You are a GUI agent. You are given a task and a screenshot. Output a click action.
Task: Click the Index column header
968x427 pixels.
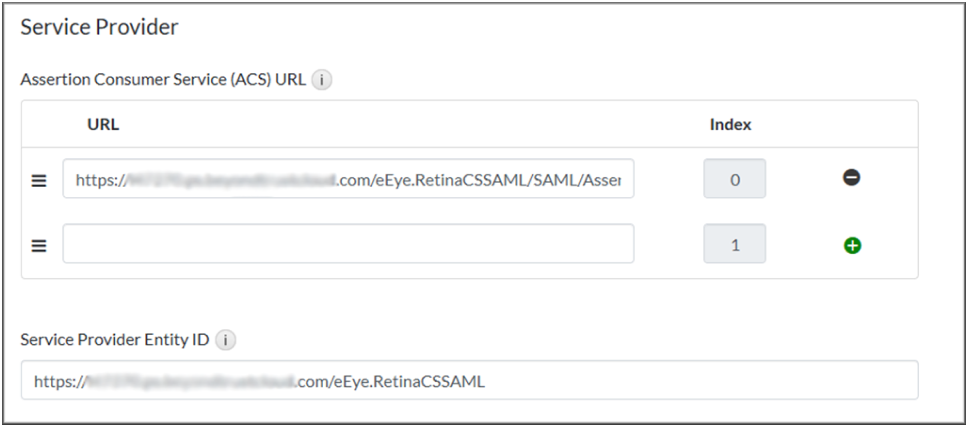click(x=730, y=124)
